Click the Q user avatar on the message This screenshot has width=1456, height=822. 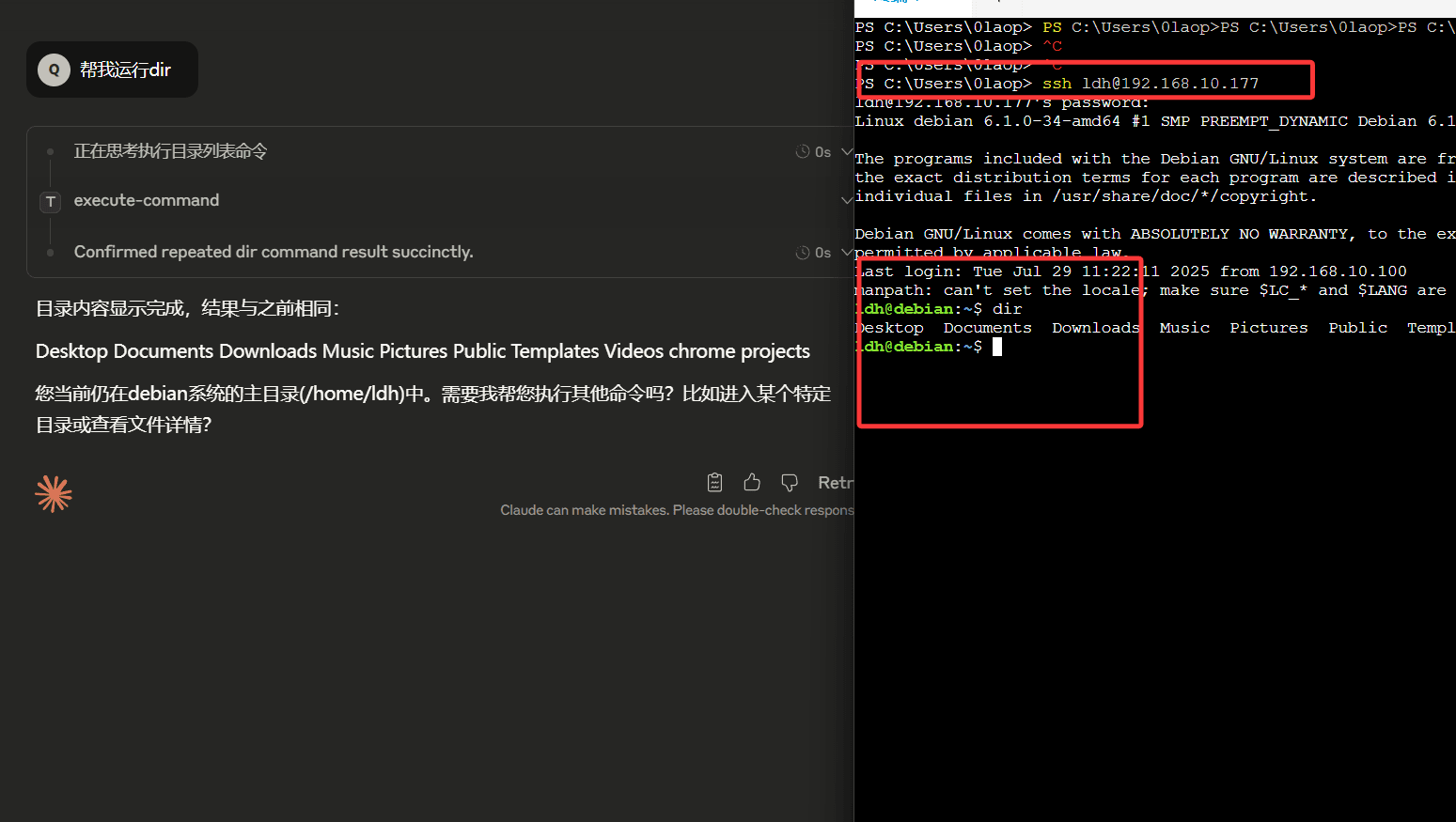click(54, 69)
